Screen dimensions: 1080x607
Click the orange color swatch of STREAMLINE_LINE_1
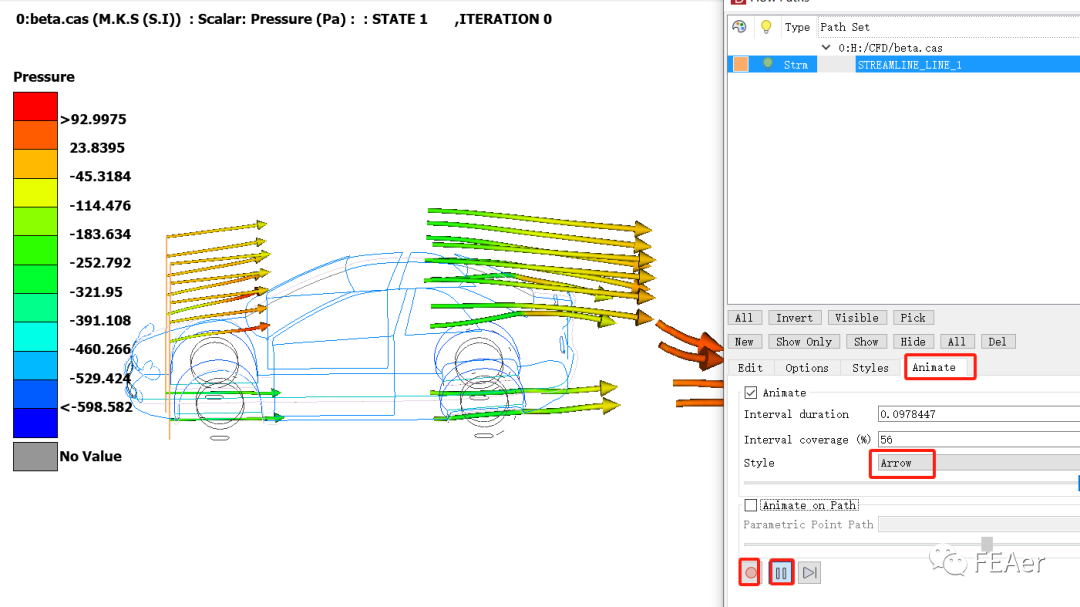point(741,64)
